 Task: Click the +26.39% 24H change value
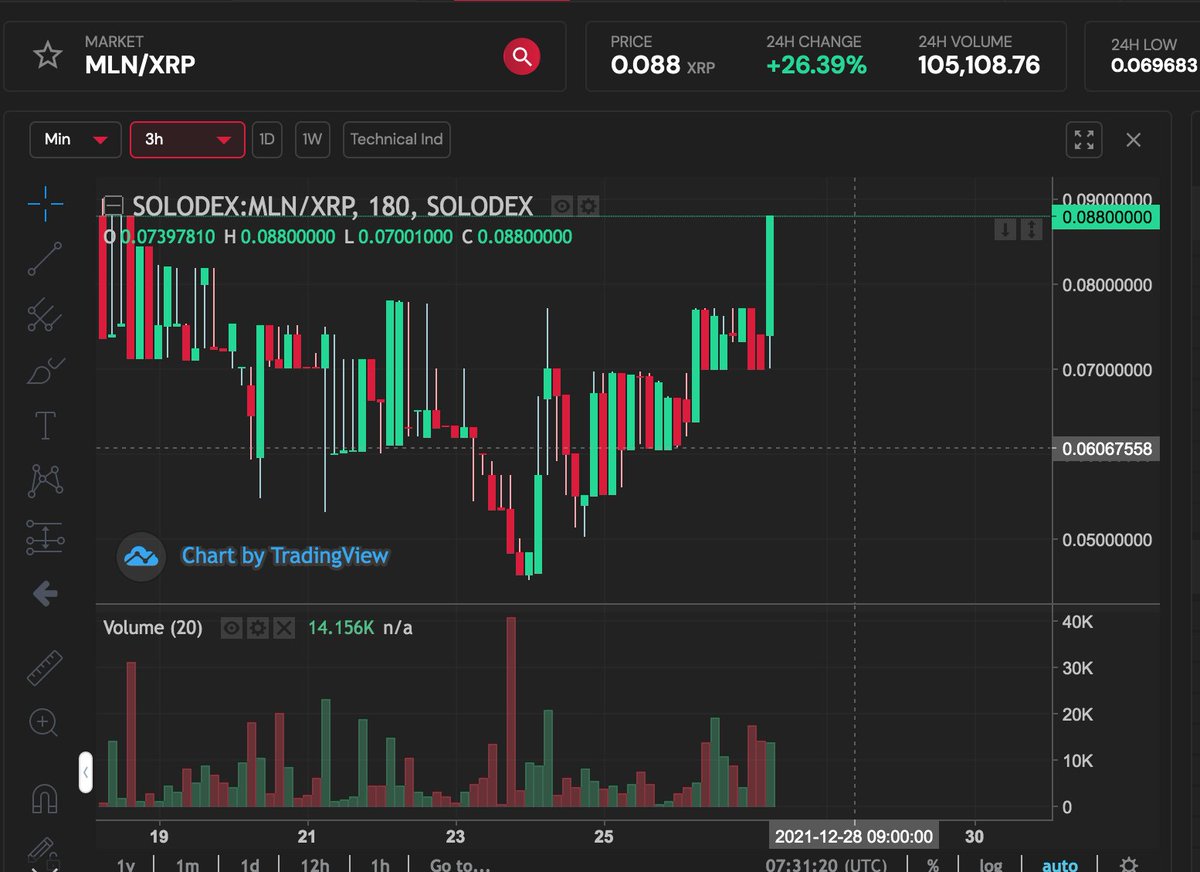coord(817,65)
